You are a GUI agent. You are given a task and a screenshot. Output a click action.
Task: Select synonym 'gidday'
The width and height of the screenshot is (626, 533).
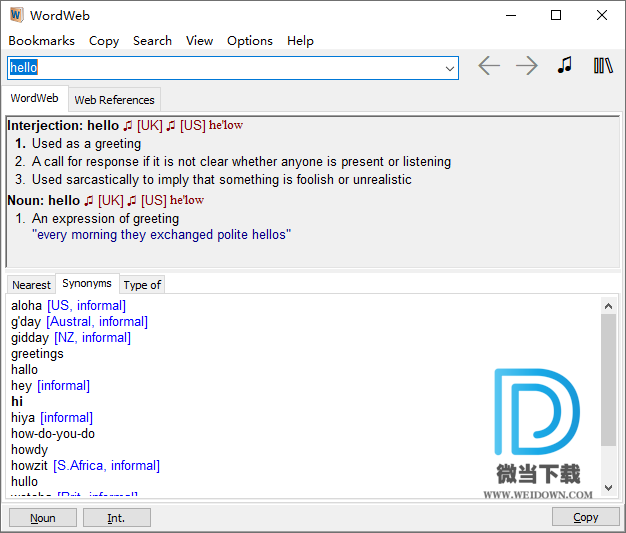point(30,338)
